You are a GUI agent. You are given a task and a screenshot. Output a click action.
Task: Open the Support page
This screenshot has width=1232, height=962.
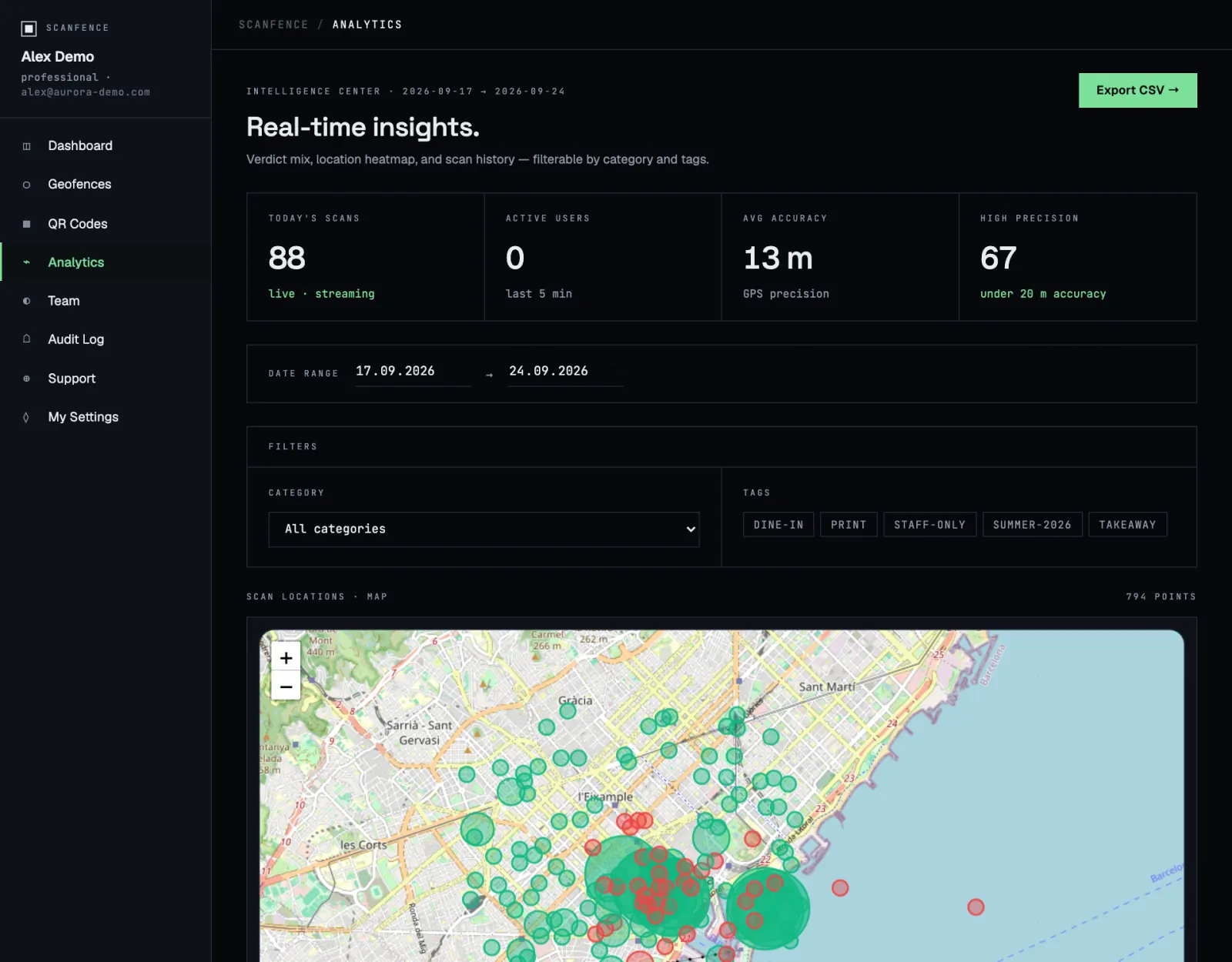pos(105,379)
